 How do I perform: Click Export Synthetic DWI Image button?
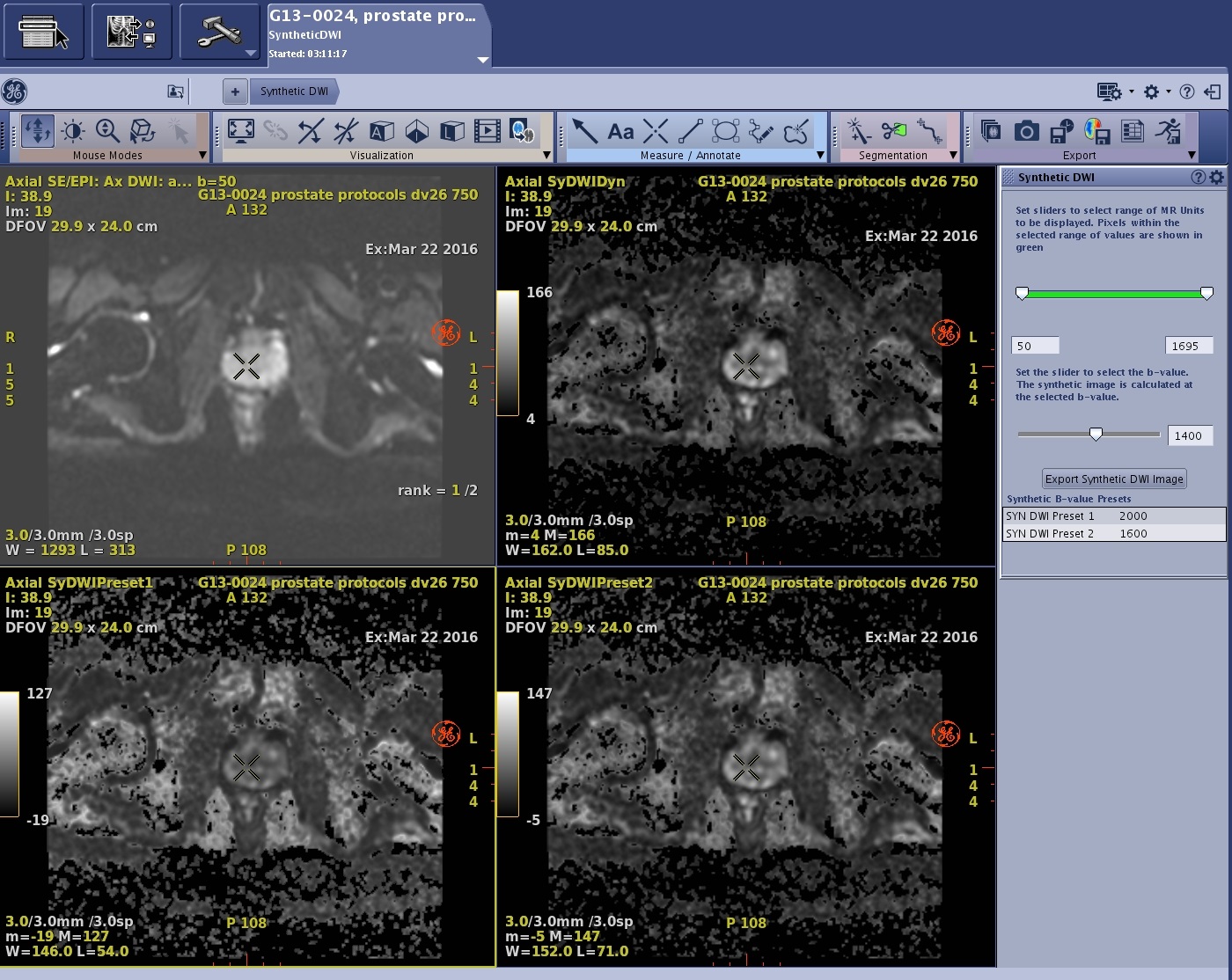point(1114,479)
